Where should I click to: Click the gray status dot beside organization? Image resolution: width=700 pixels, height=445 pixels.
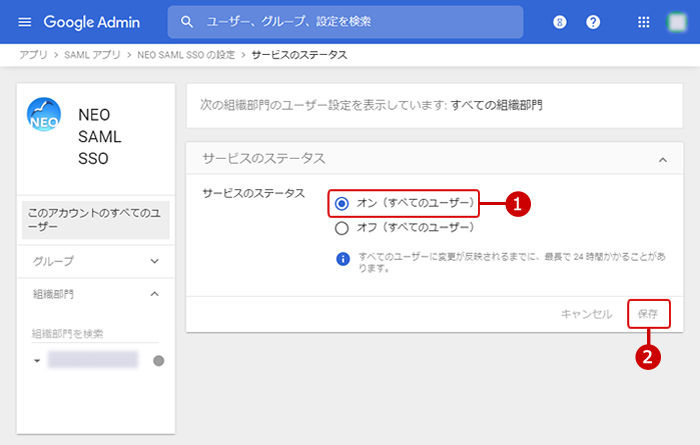pyautogui.click(x=158, y=361)
